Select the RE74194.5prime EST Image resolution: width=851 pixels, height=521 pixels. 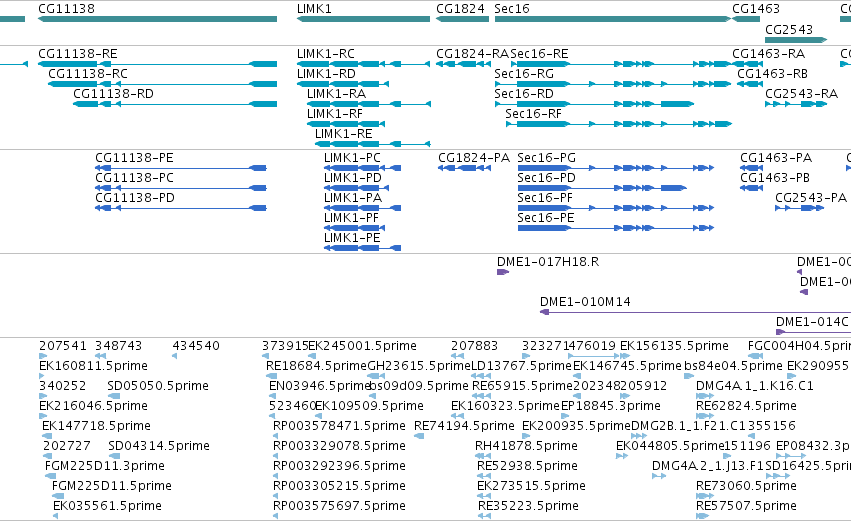coord(464,427)
